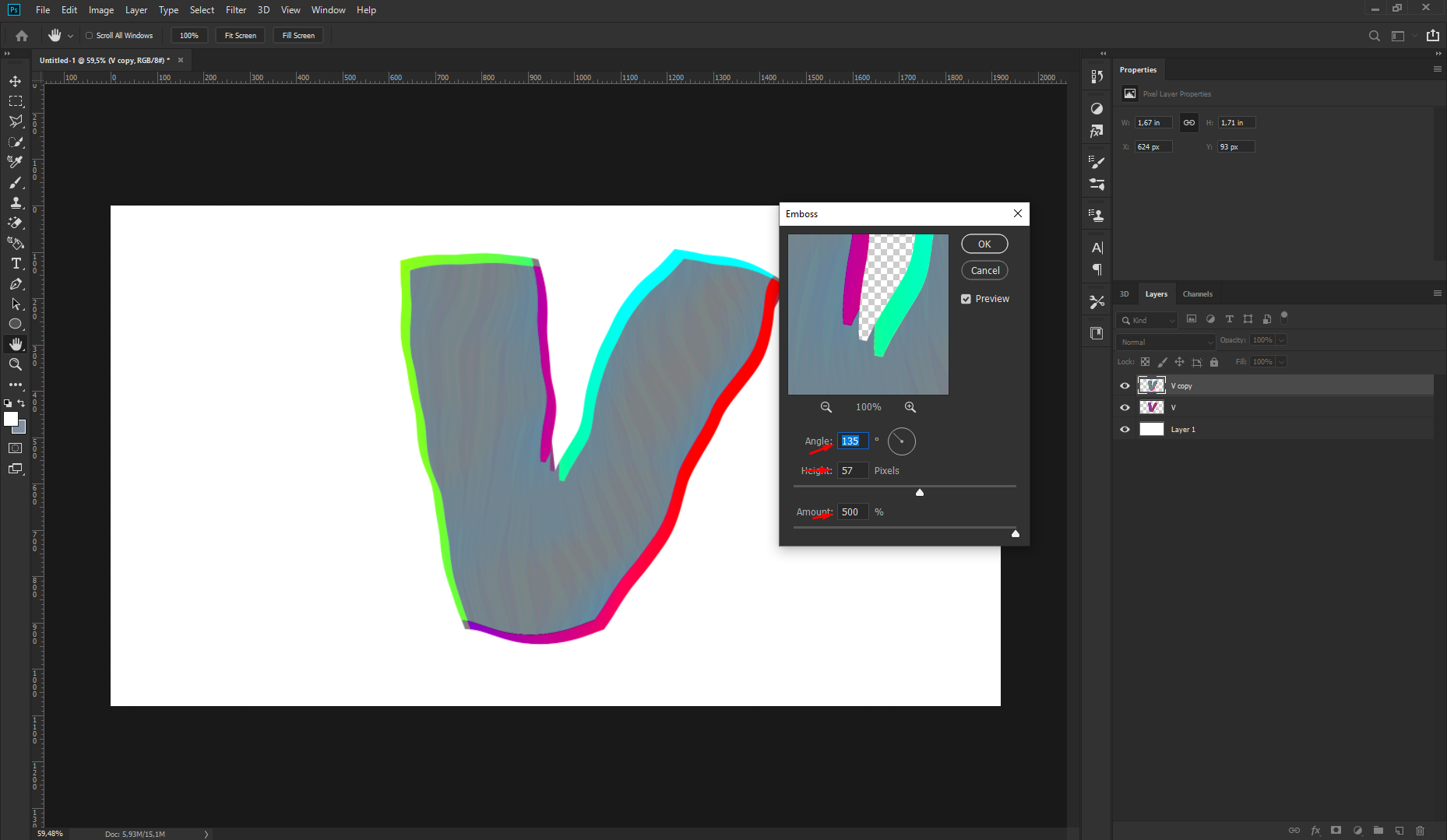Screen dimensions: 1447x840
Task: Toggle lock image pixels brush icon
Action: (x=1163, y=362)
